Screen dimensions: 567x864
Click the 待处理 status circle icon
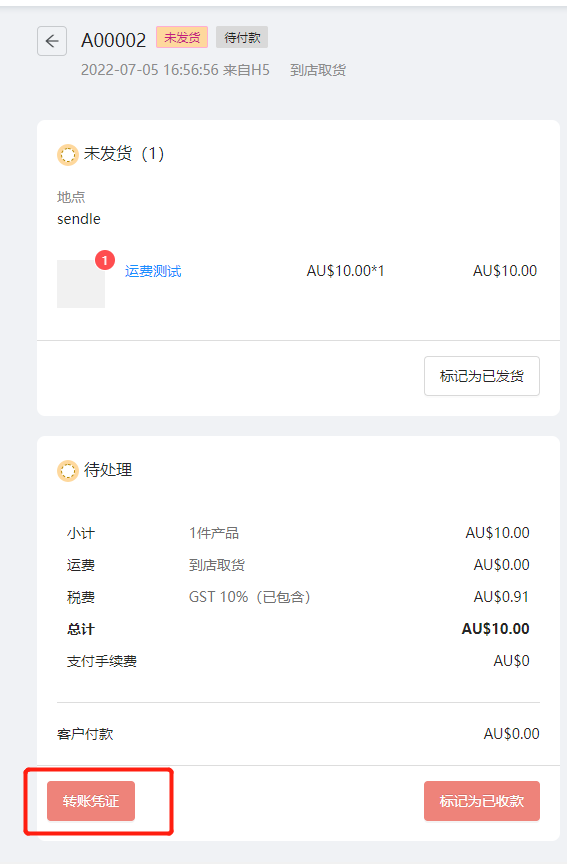click(x=68, y=471)
